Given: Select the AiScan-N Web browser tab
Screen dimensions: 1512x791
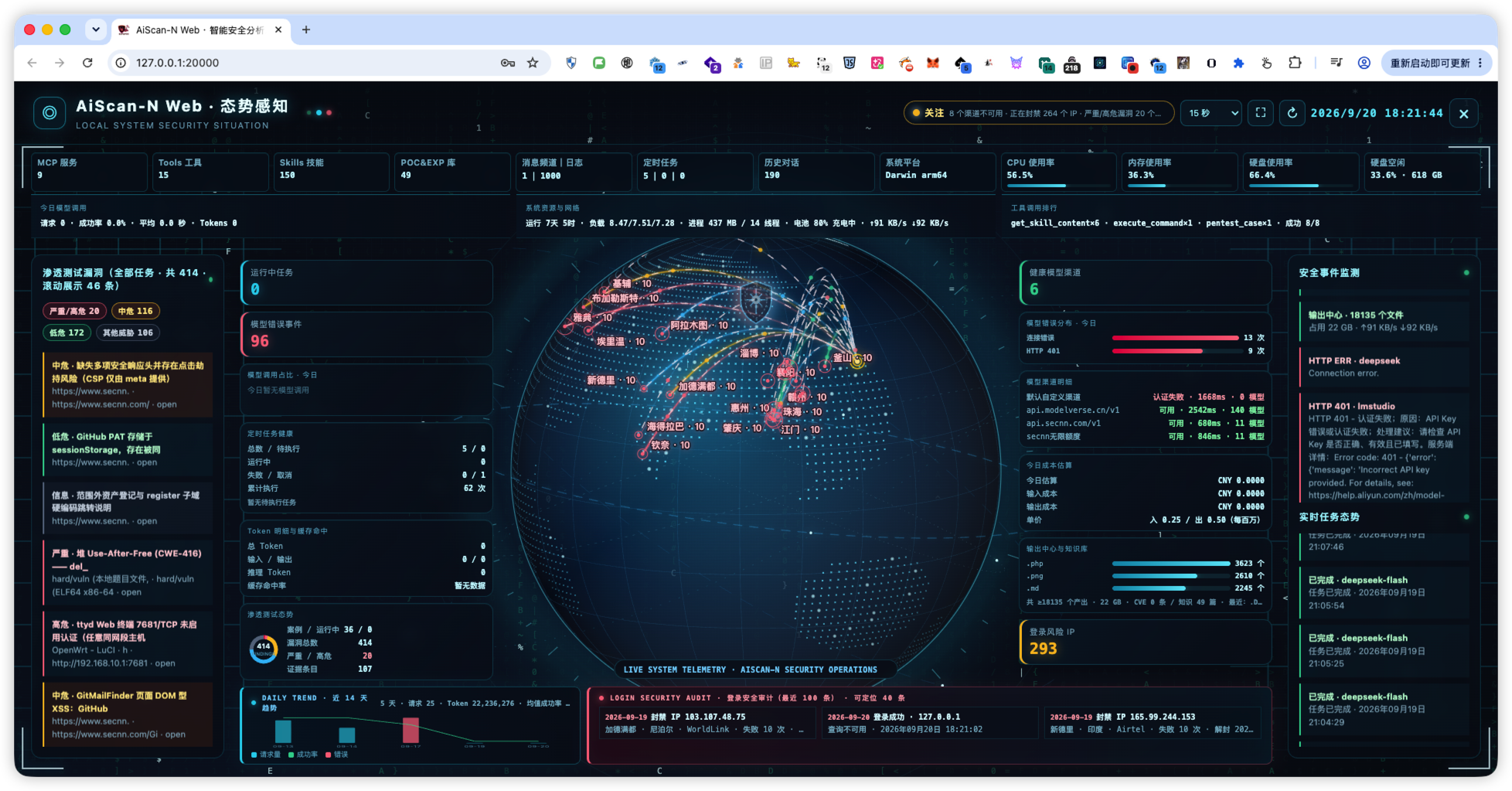Looking at the screenshot, I should (199, 29).
